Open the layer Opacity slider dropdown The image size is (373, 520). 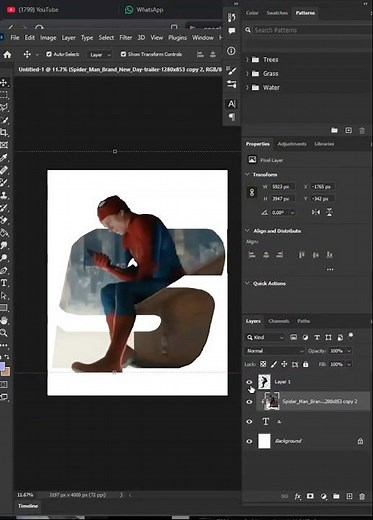click(x=349, y=351)
